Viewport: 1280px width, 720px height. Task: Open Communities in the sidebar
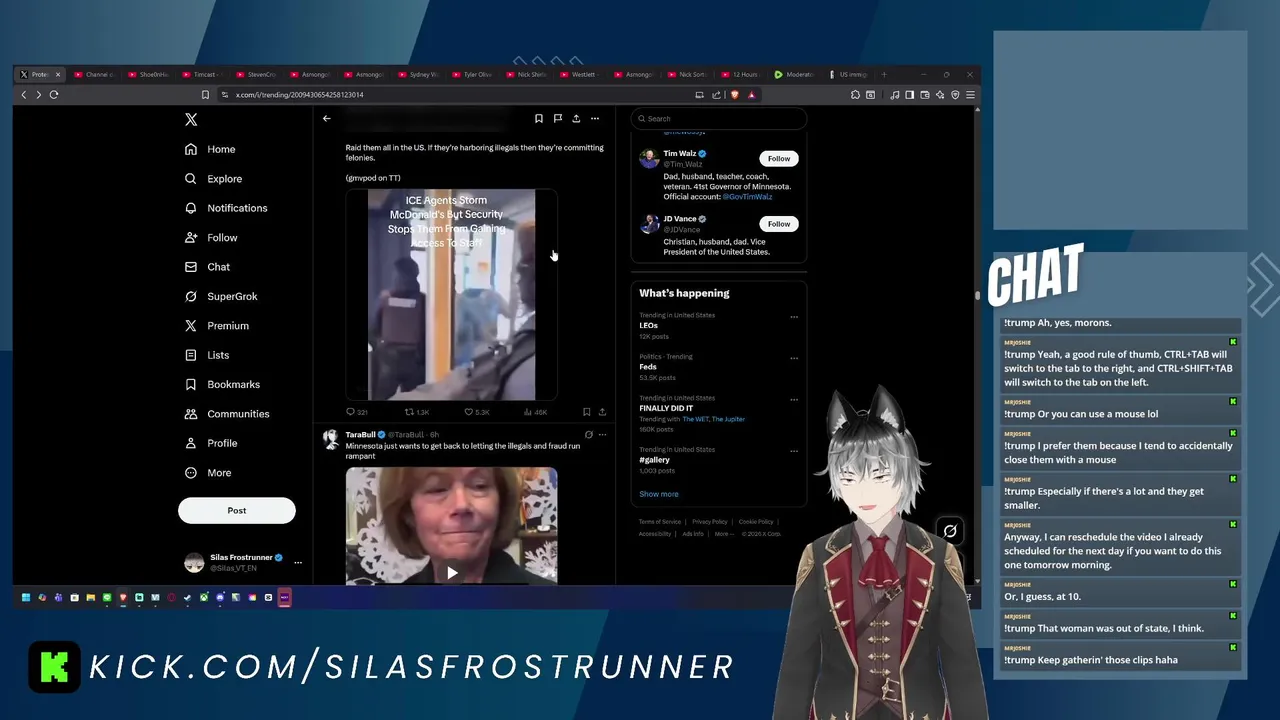(x=227, y=414)
